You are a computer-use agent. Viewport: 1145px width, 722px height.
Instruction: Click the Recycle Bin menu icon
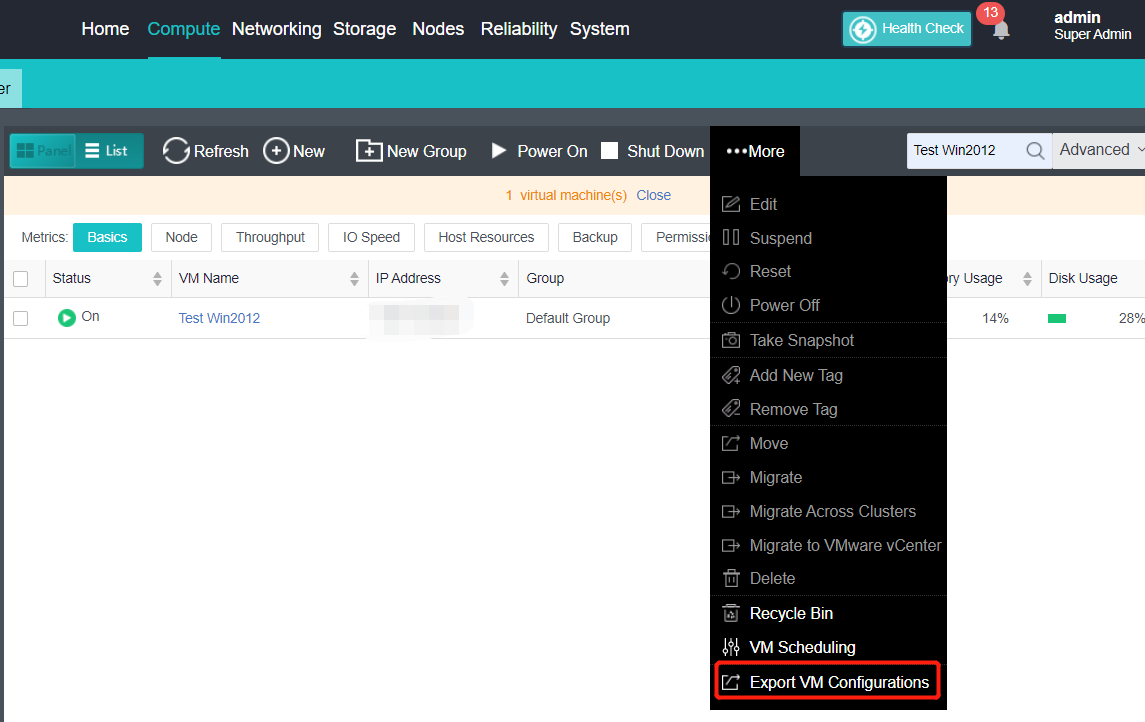(x=731, y=613)
